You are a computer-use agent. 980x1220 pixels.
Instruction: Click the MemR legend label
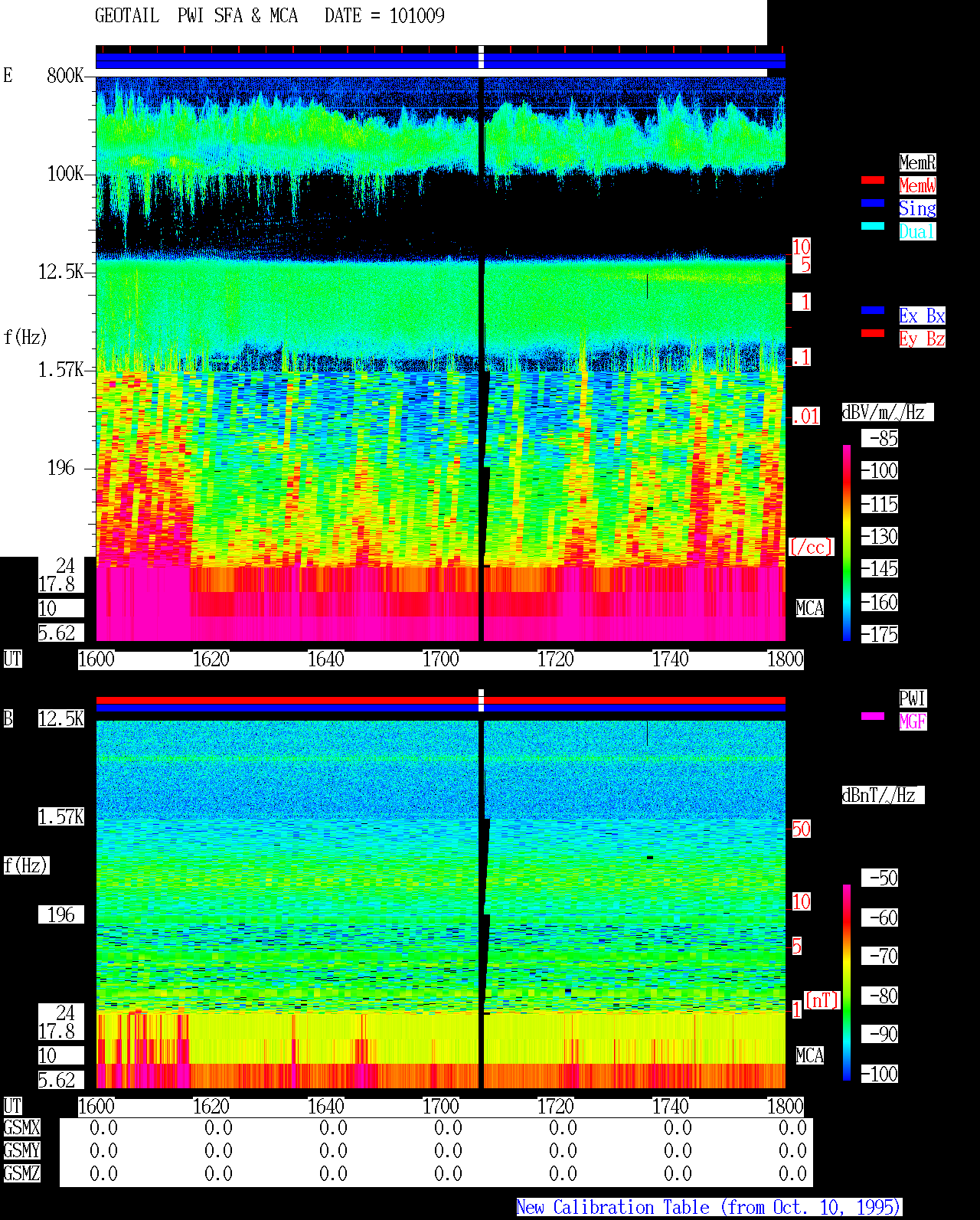(917, 162)
